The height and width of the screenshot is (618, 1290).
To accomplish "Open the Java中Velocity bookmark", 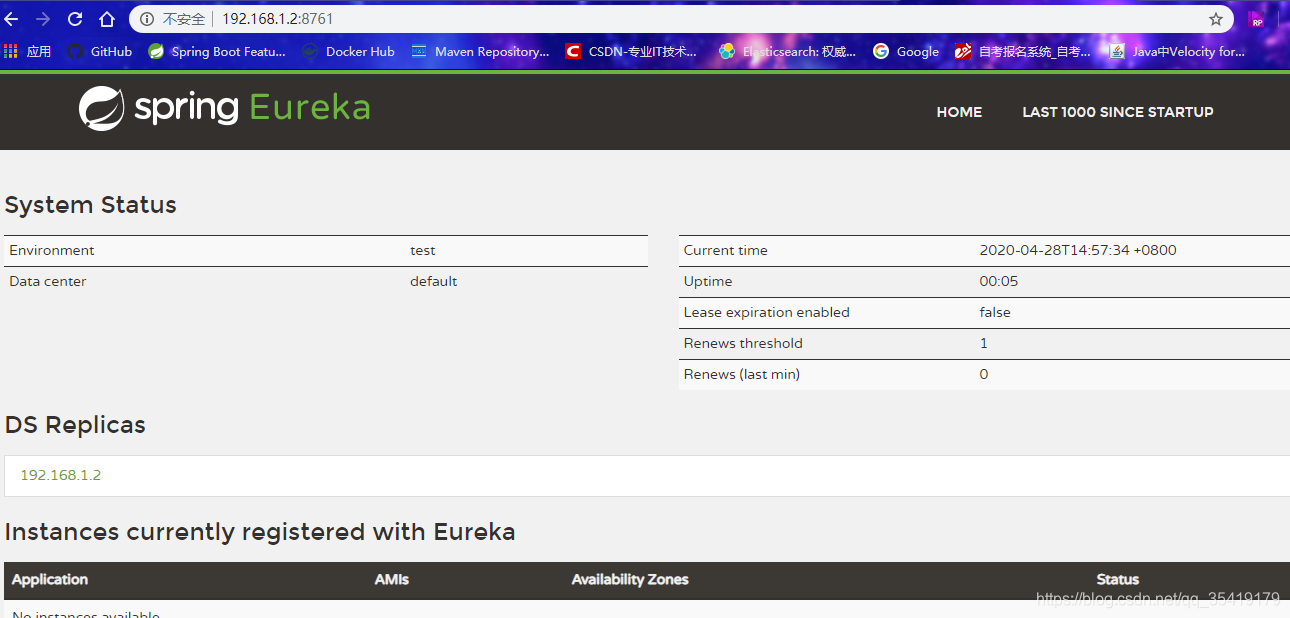I will [1177, 51].
